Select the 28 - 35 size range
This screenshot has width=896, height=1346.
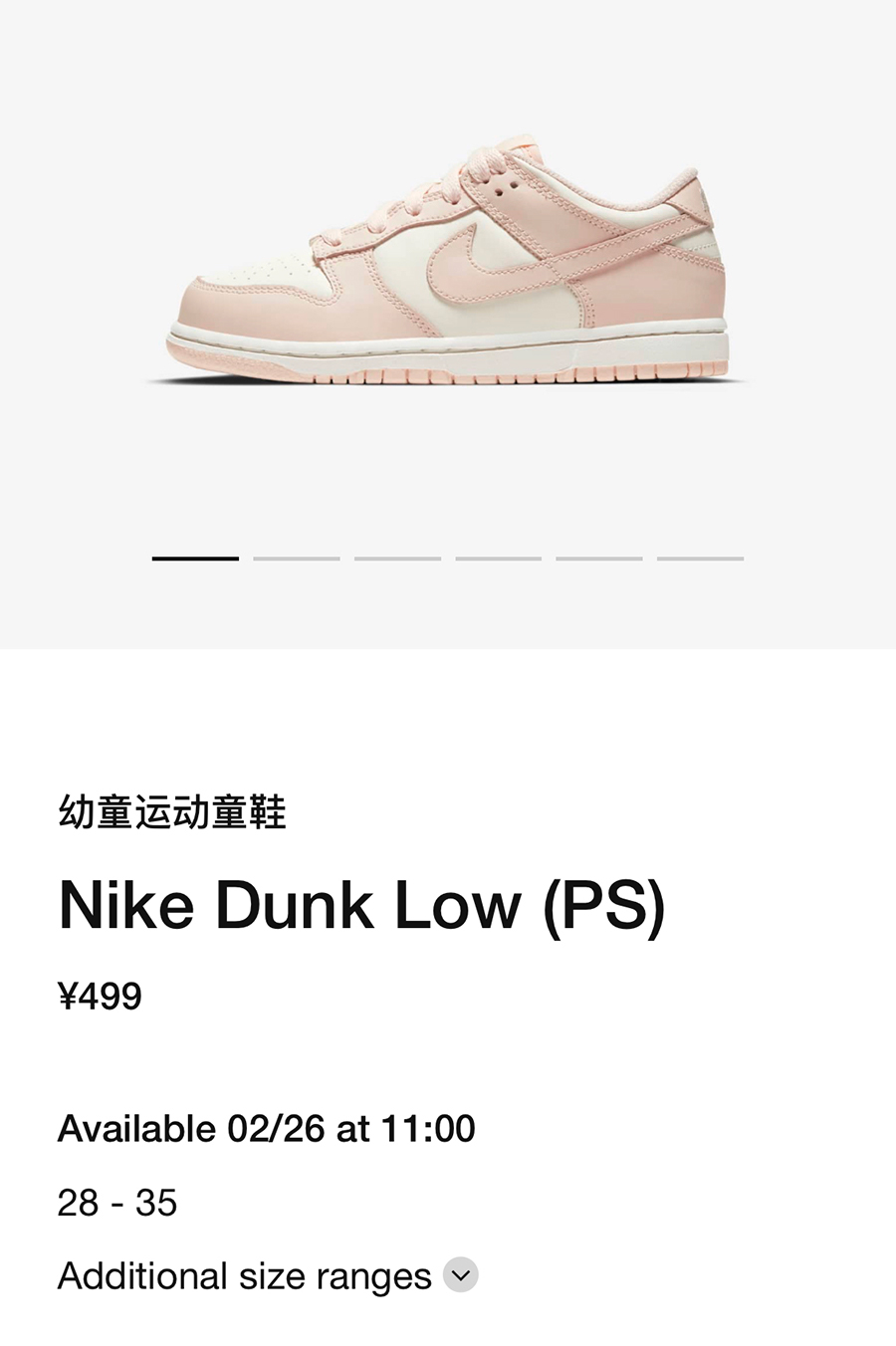(117, 1203)
